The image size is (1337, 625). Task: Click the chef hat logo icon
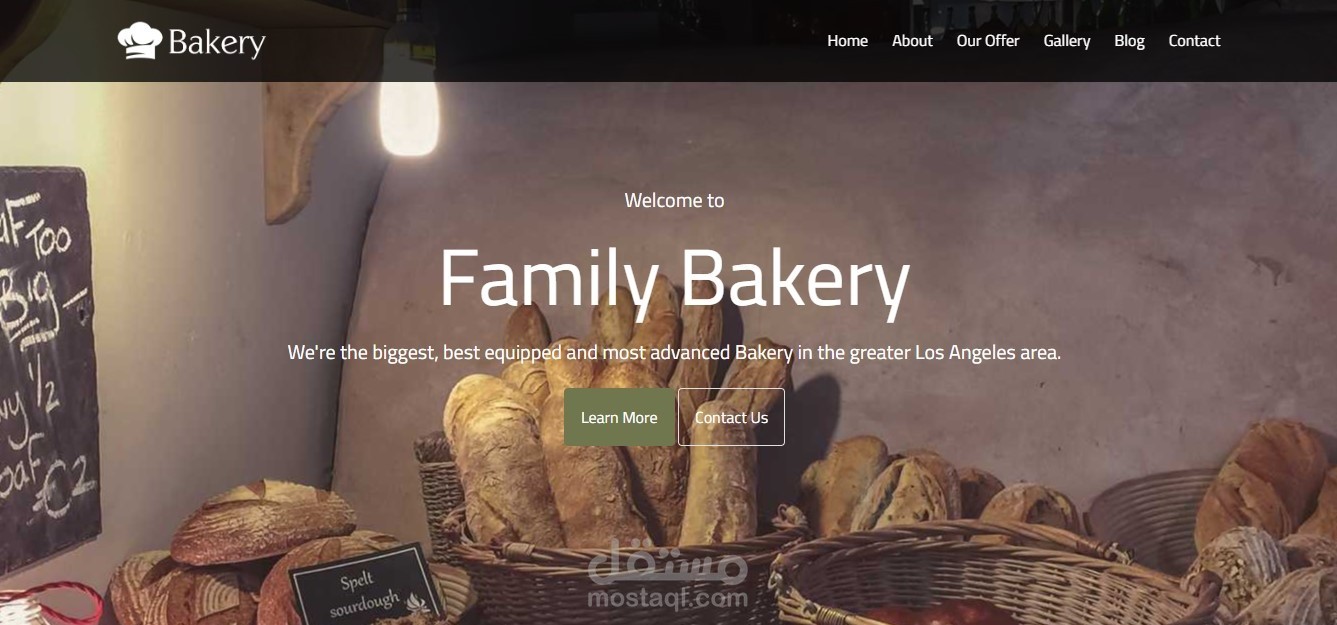click(x=140, y=41)
